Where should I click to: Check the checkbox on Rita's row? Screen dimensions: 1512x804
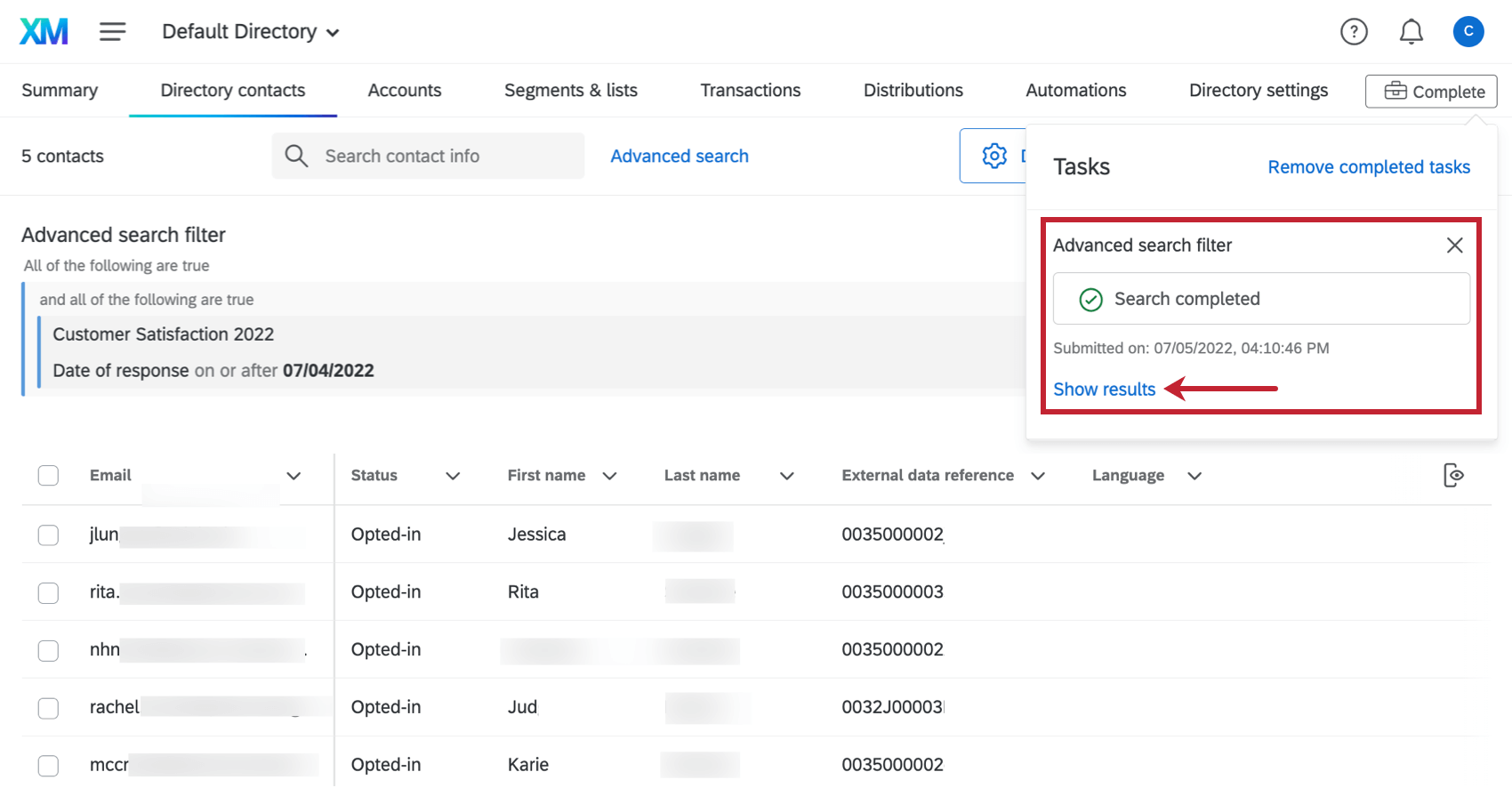pyautogui.click(x=48, y=592)
